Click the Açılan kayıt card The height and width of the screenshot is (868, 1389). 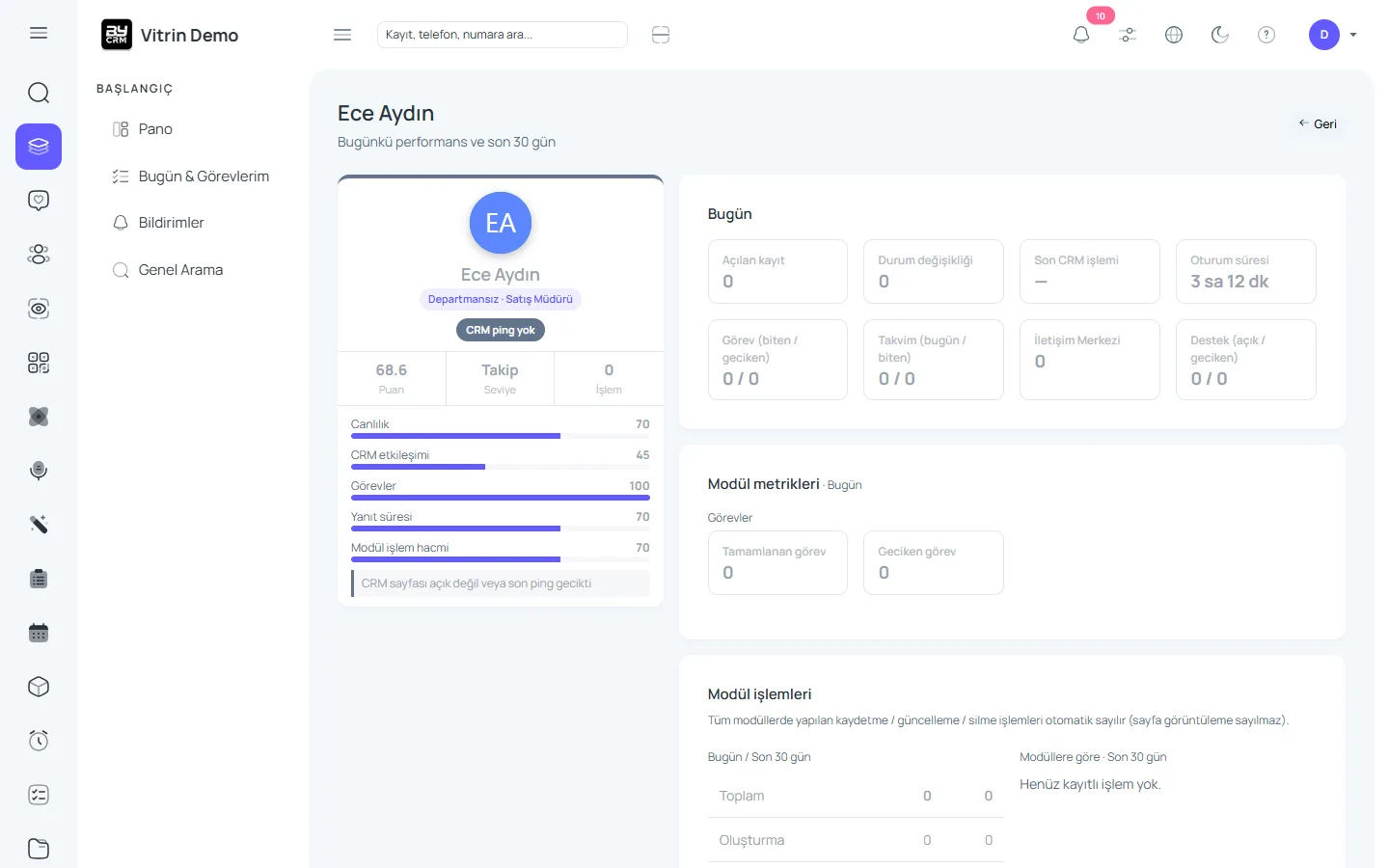pos(777,272)
